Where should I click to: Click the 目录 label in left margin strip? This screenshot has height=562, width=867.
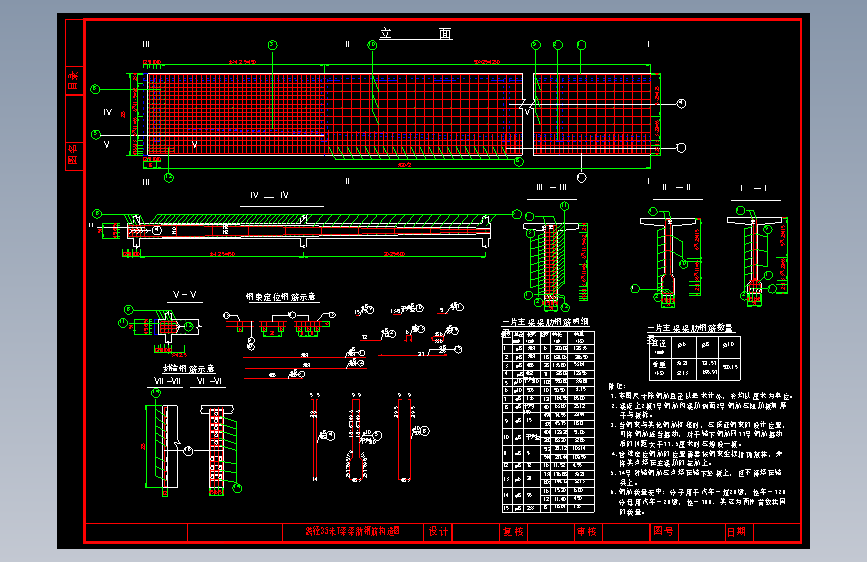pos(74,81)
